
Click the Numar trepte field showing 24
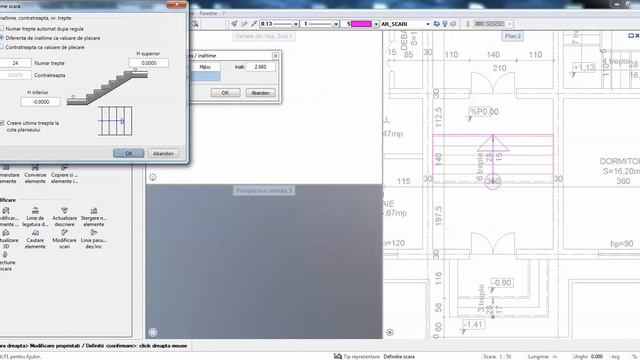[x=15, y=63]
